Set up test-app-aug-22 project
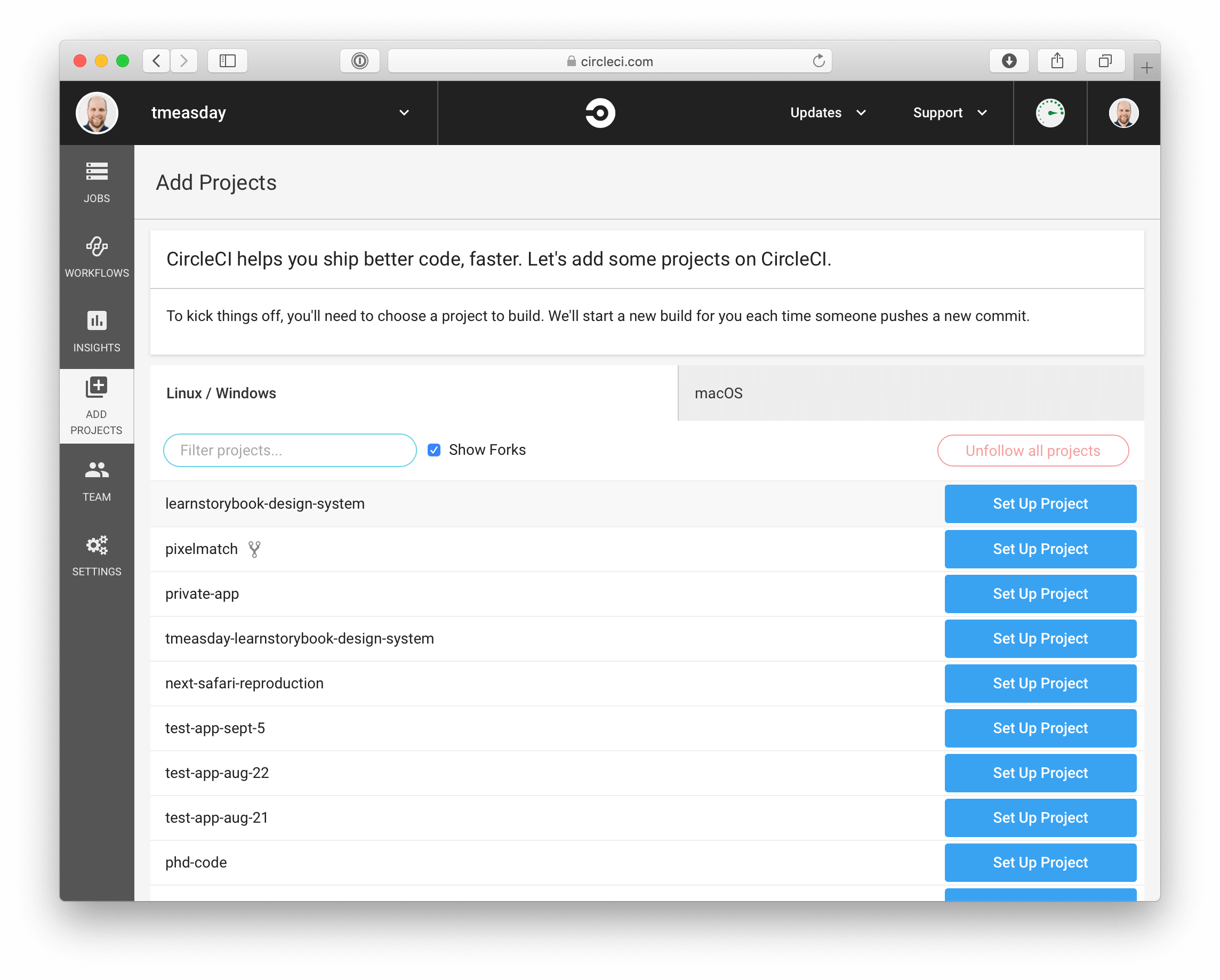The width and height of the screenshot is (1220, 980). 1040,773
